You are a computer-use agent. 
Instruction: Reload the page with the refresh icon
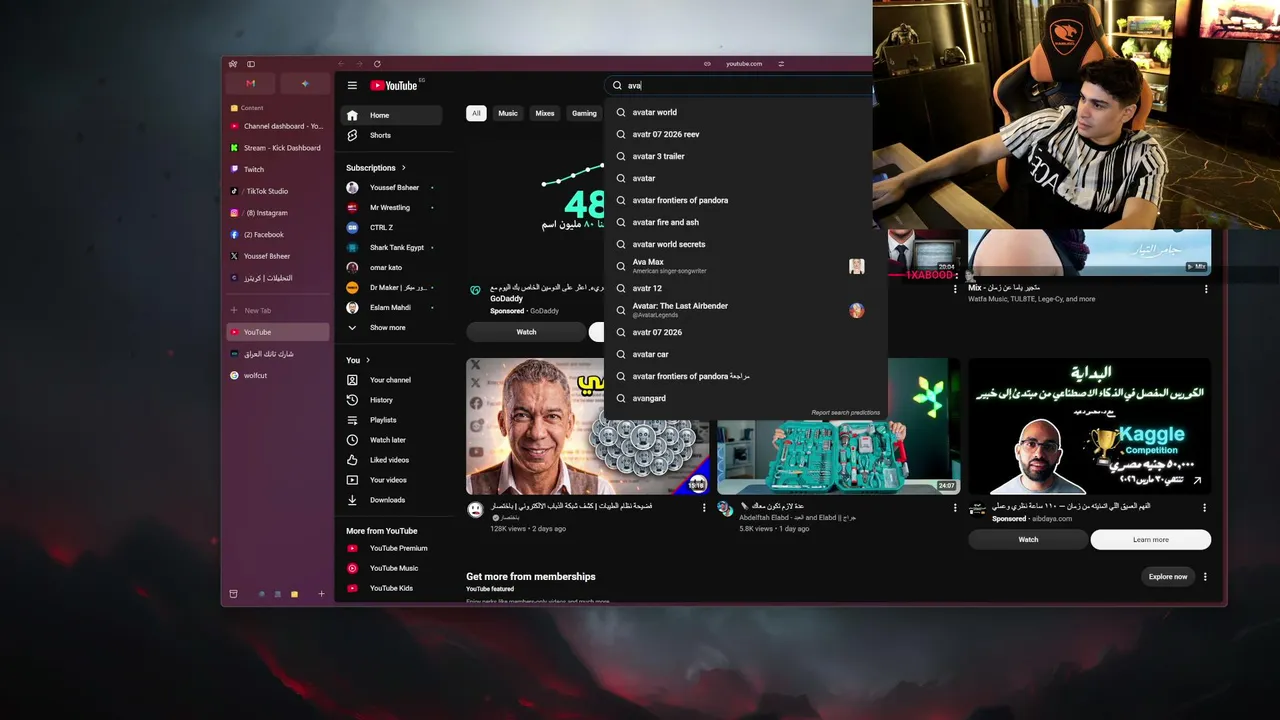(x=377, y=64)
